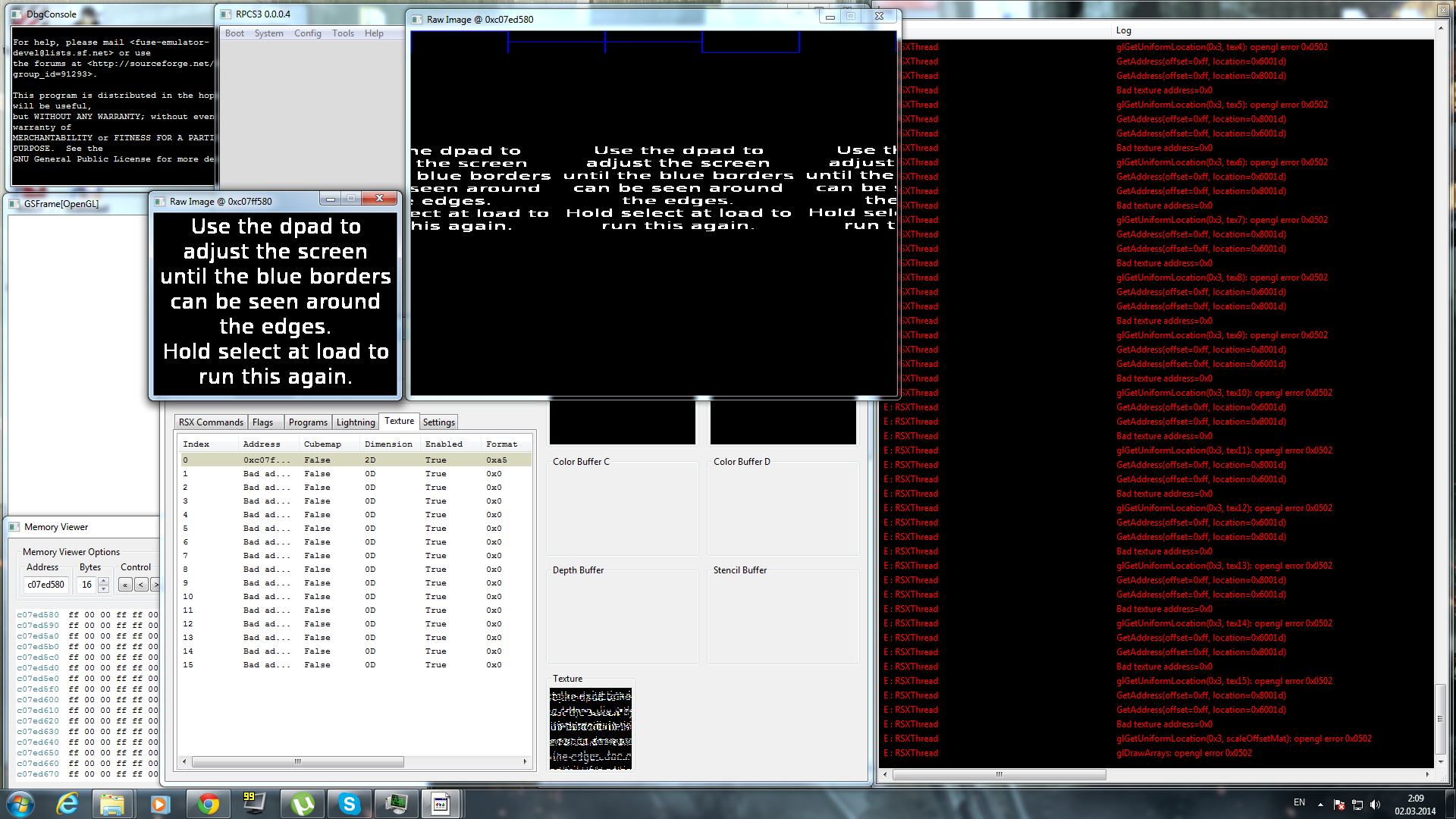The image size is (1456, 819).
Task: Decrease Bytes value with down arrow
Action: (x=104, y=588)
